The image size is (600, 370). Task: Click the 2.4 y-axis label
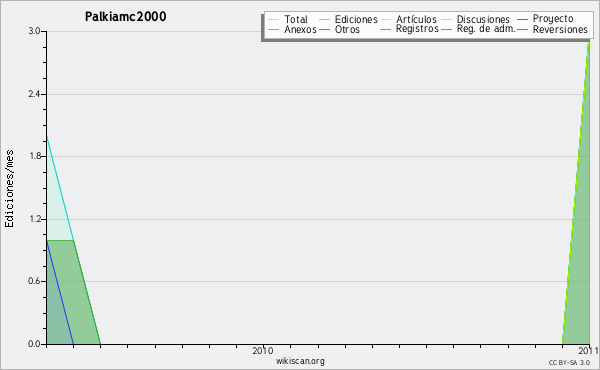[34, 94]
